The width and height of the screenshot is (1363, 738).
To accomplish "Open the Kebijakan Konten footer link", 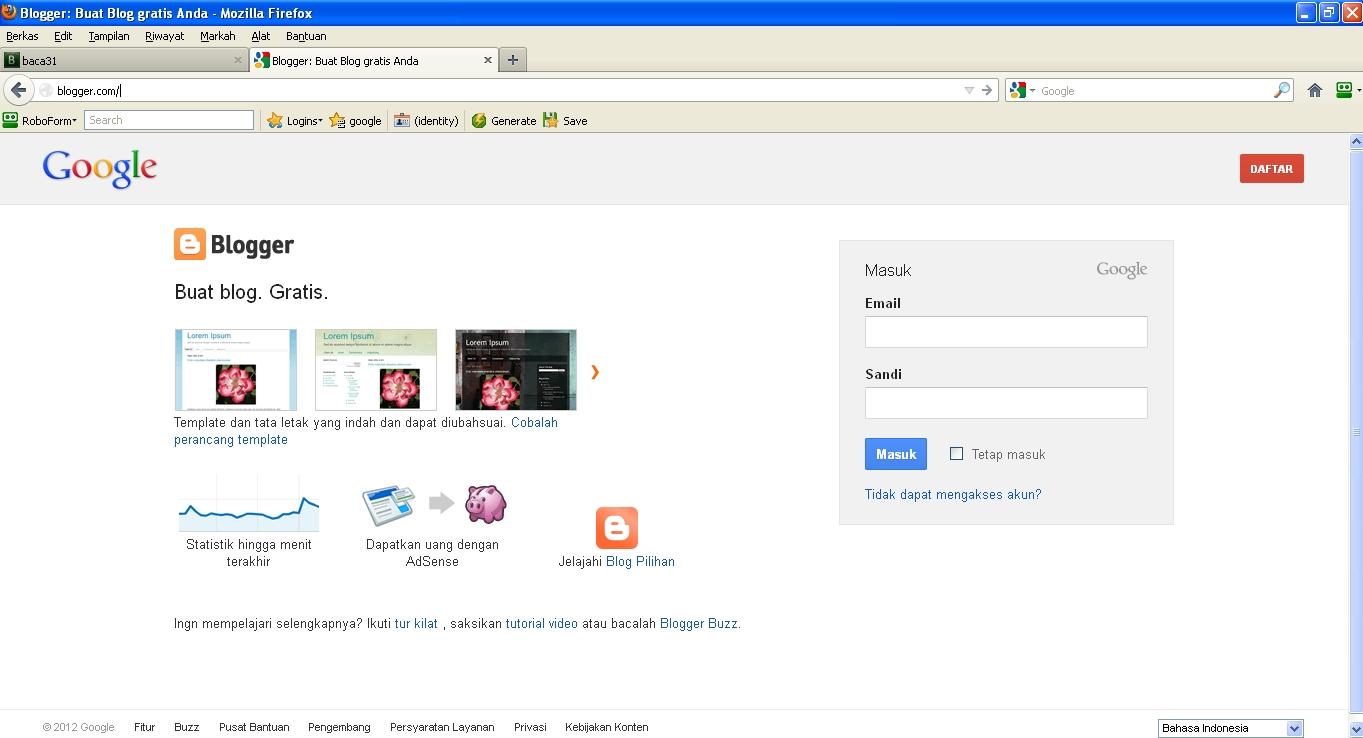I will pyautogui.click(x=607, y=727).
